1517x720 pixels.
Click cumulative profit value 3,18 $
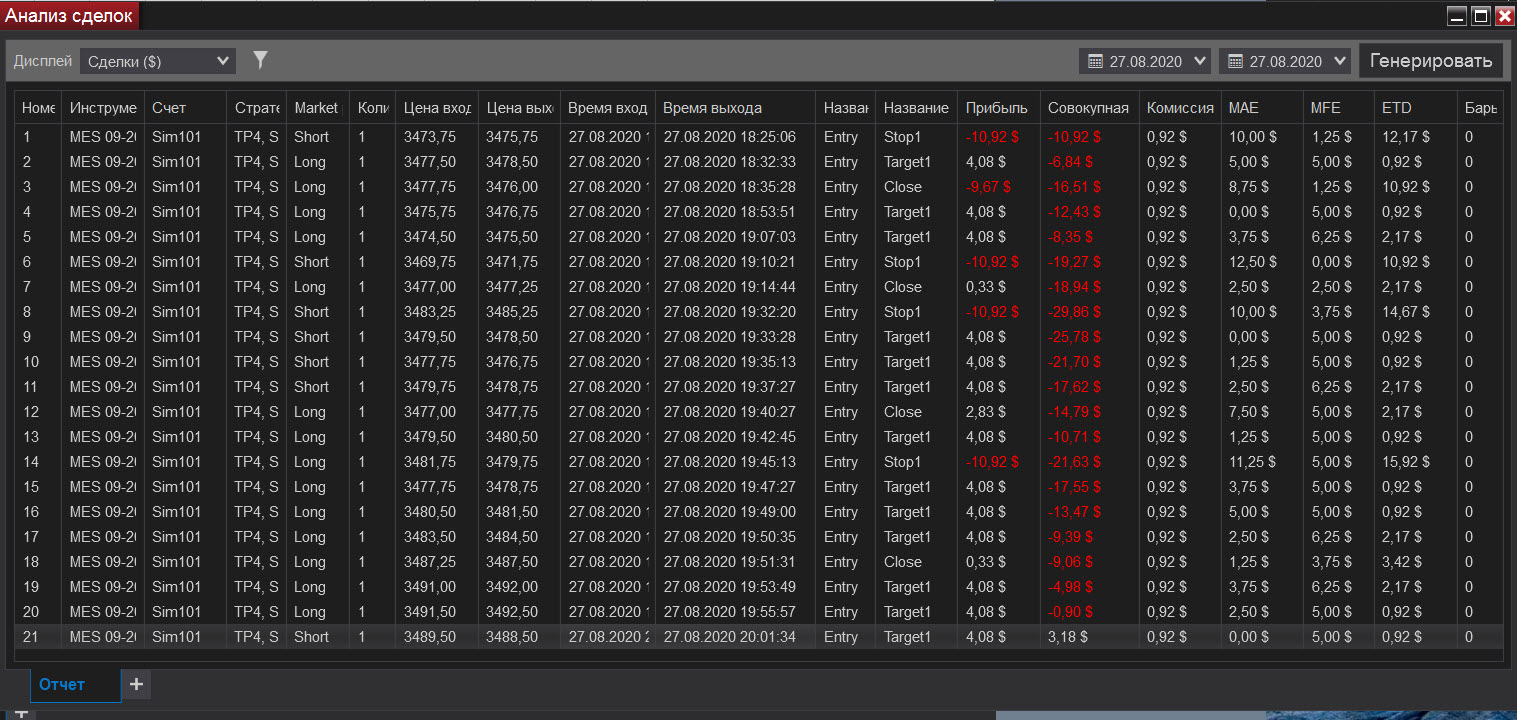click(x=1068, y=637)
